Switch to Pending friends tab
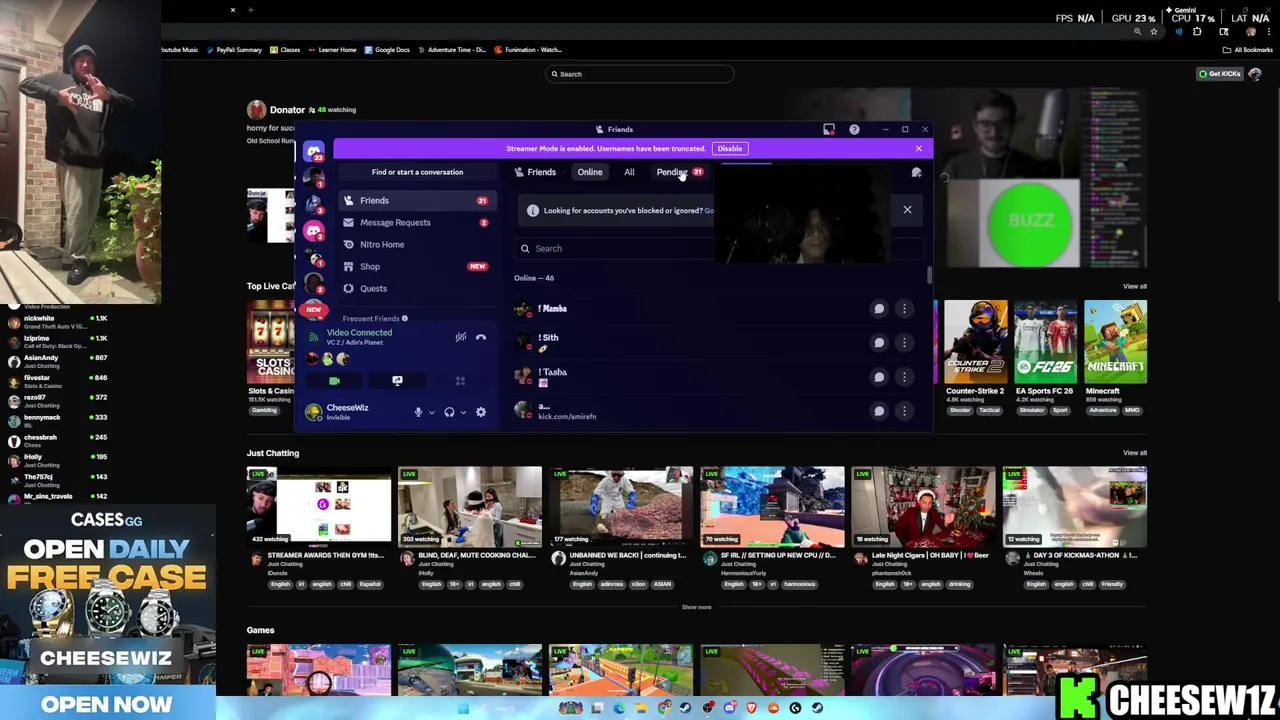Screen dimensions: 1280x720 680,172
